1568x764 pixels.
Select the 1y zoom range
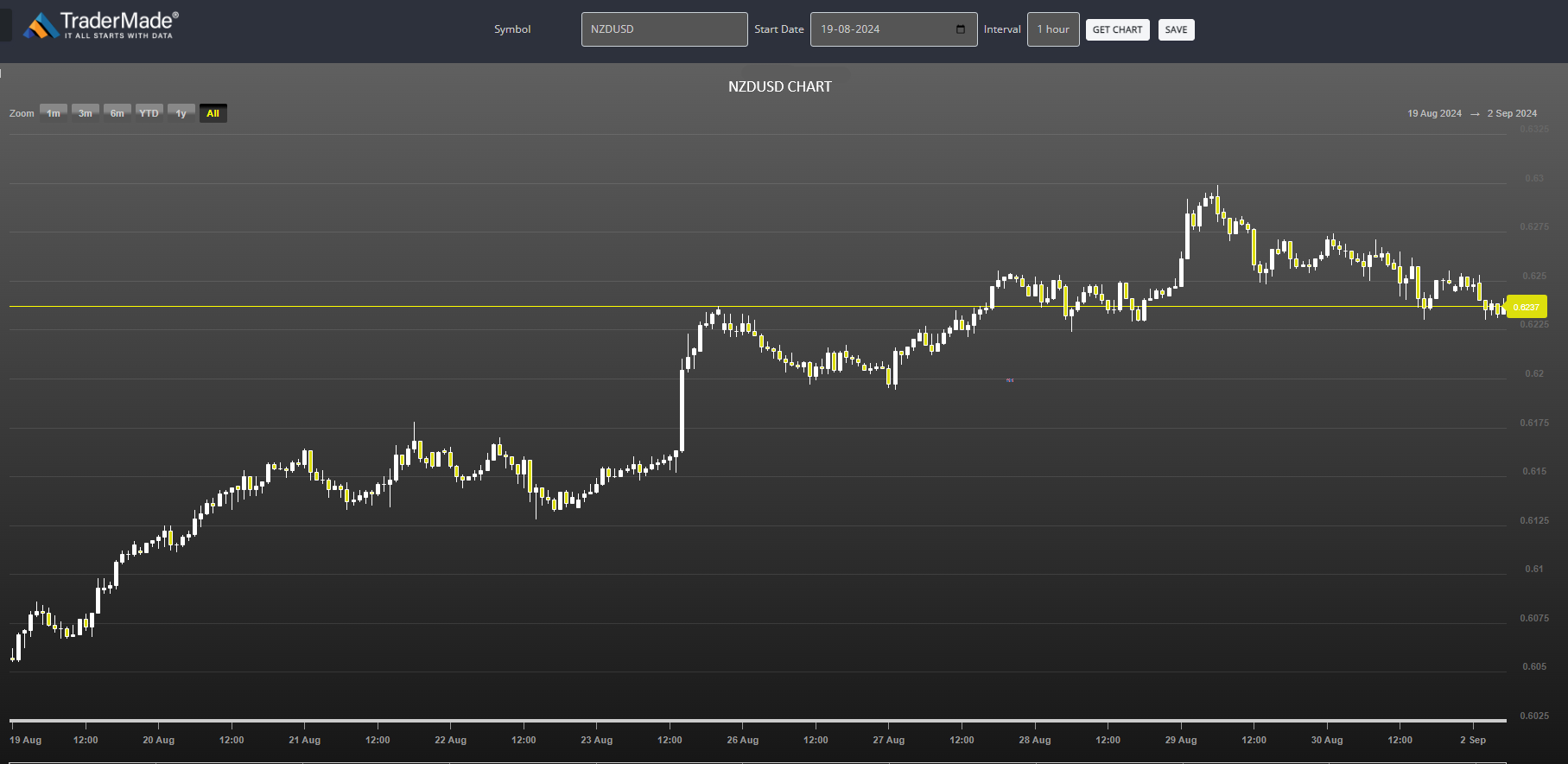181,113
